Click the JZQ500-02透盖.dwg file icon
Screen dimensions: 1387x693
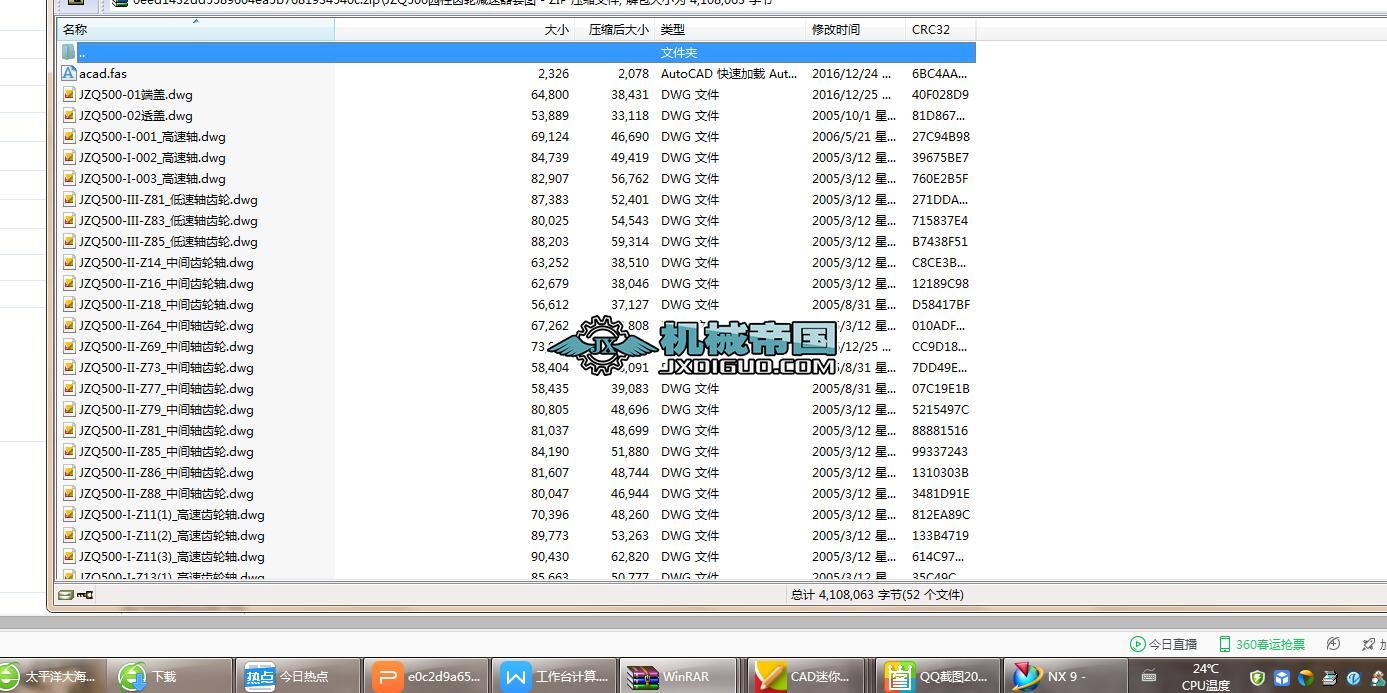[69, 115]
